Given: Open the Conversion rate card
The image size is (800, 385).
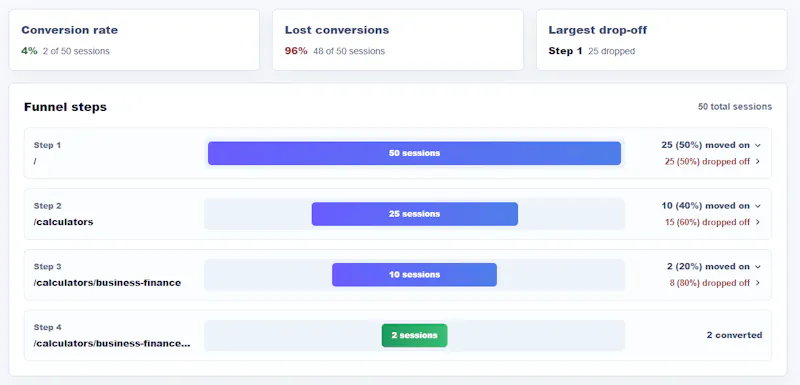Looking at the screenshot, I should pos(134,40).
